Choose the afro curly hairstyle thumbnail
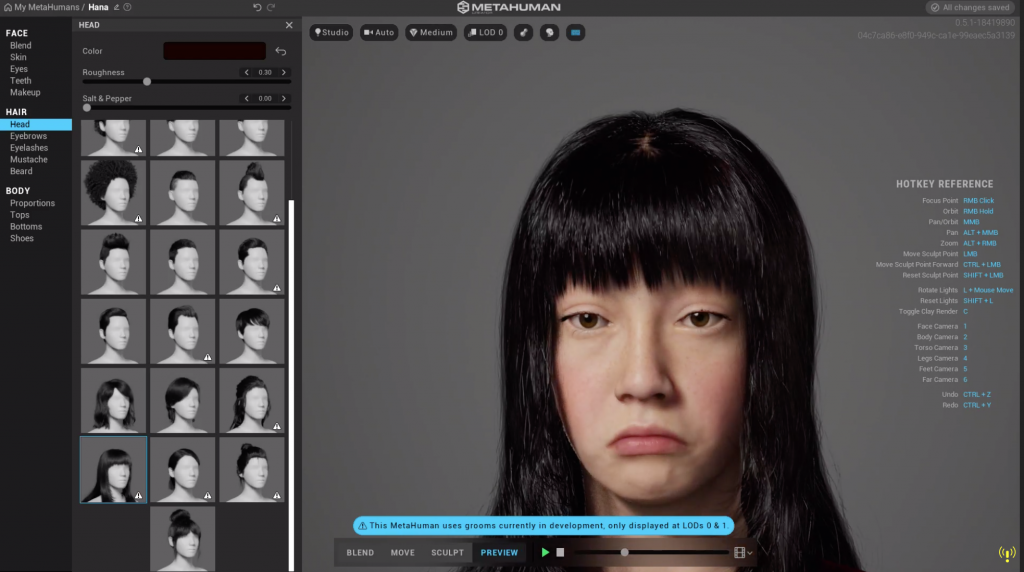Viewport: 1024px width, 572px height. [x=114, y=193]
